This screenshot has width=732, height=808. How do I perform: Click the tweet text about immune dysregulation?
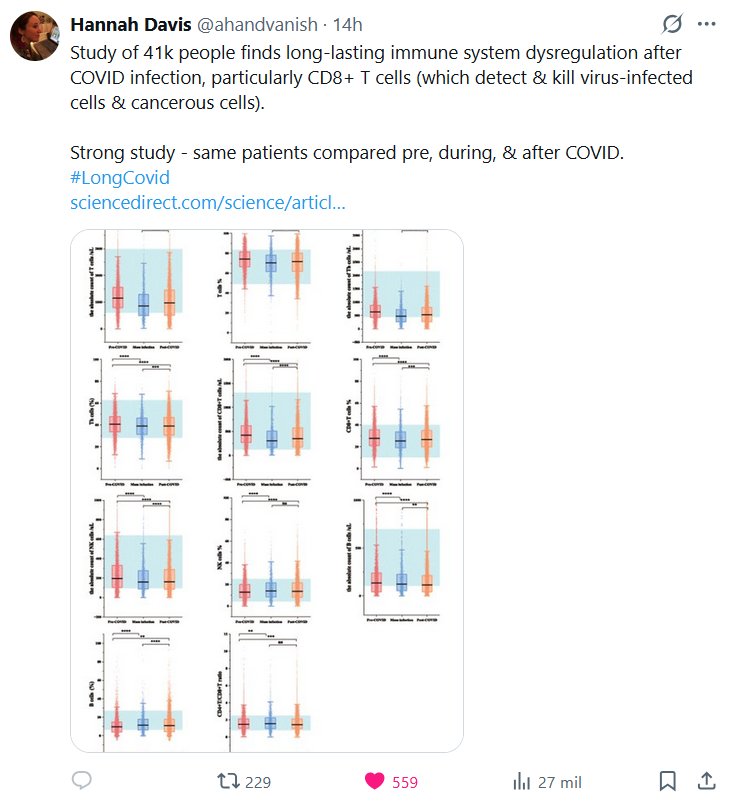point(380,77)
